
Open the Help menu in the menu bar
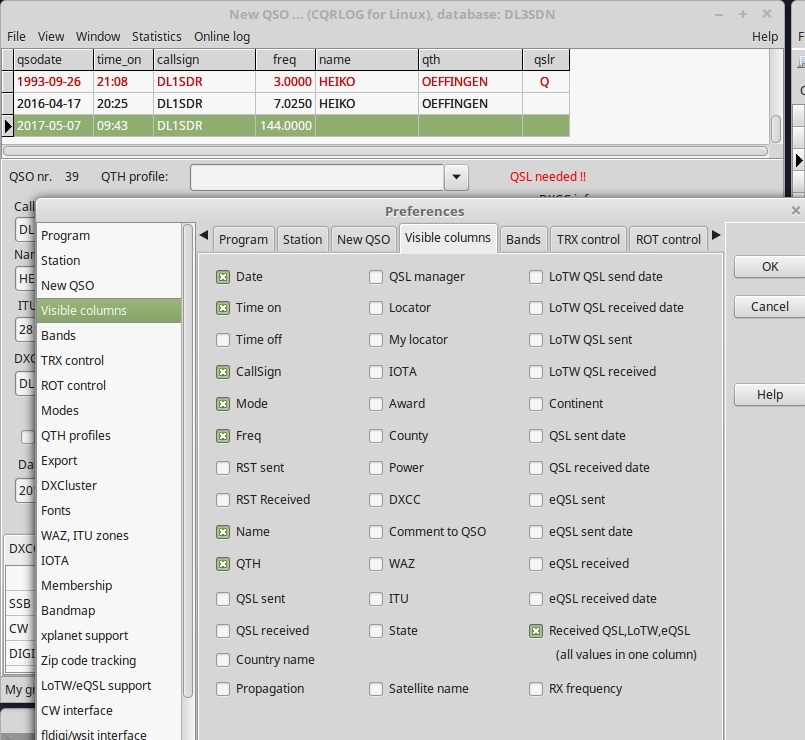click(765, 36)
